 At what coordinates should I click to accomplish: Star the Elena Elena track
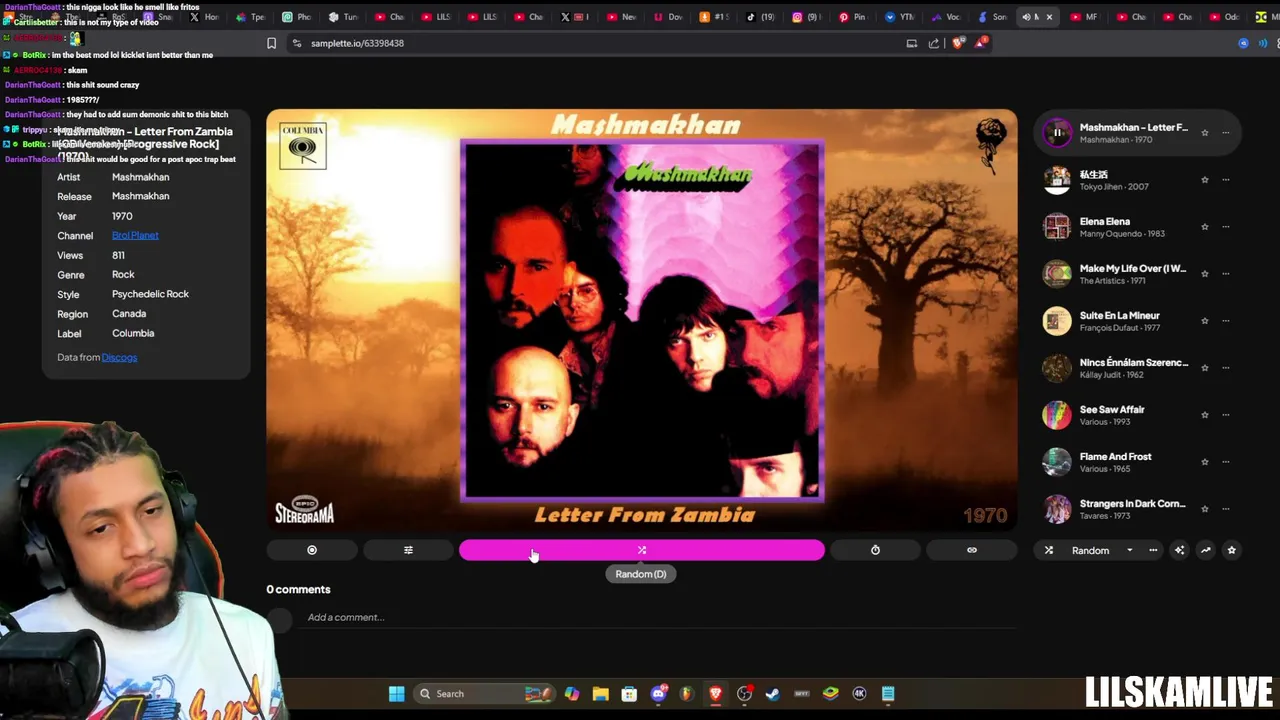pyautogui.click(x=1204, y=227)
